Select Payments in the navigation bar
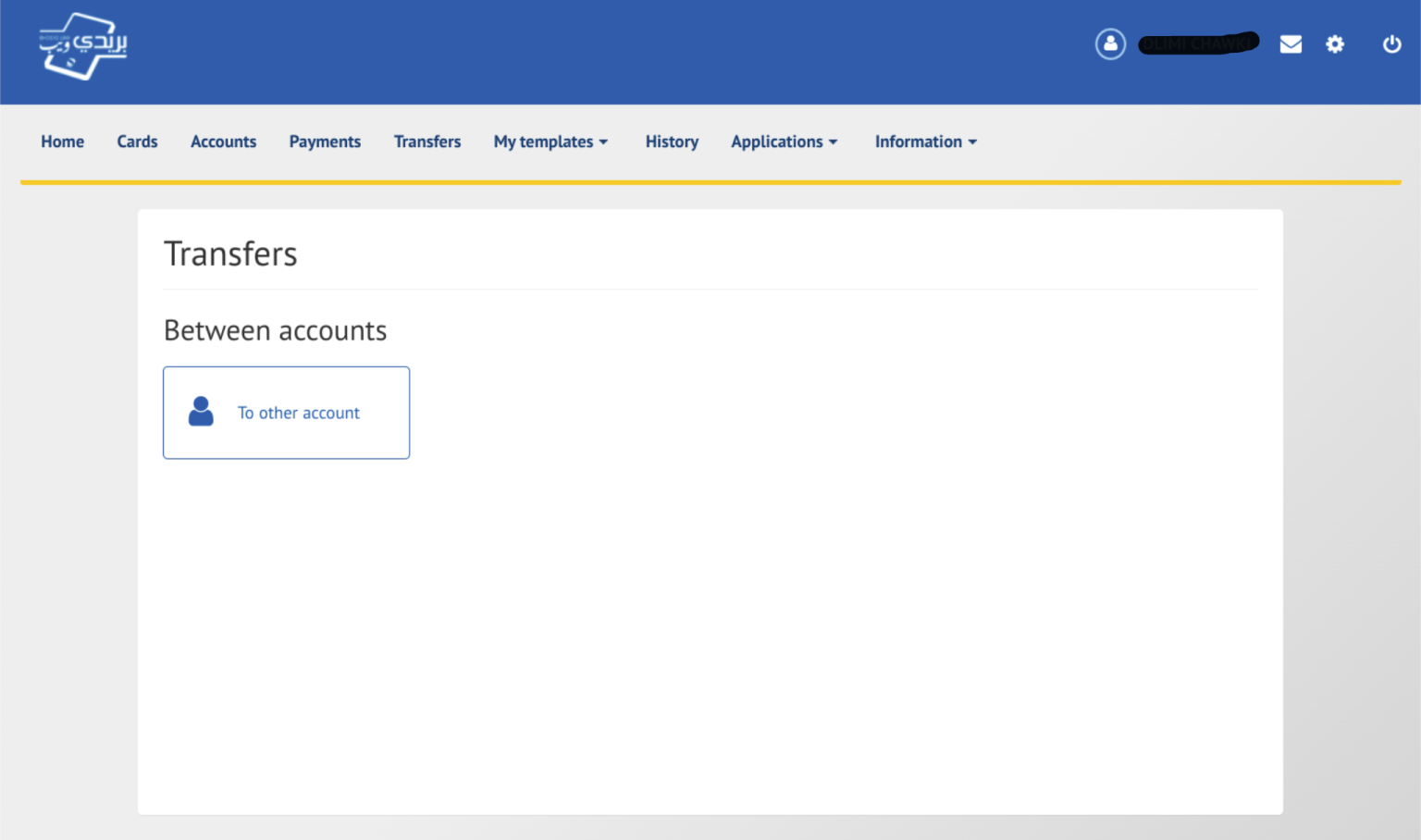 pos(325,142)
